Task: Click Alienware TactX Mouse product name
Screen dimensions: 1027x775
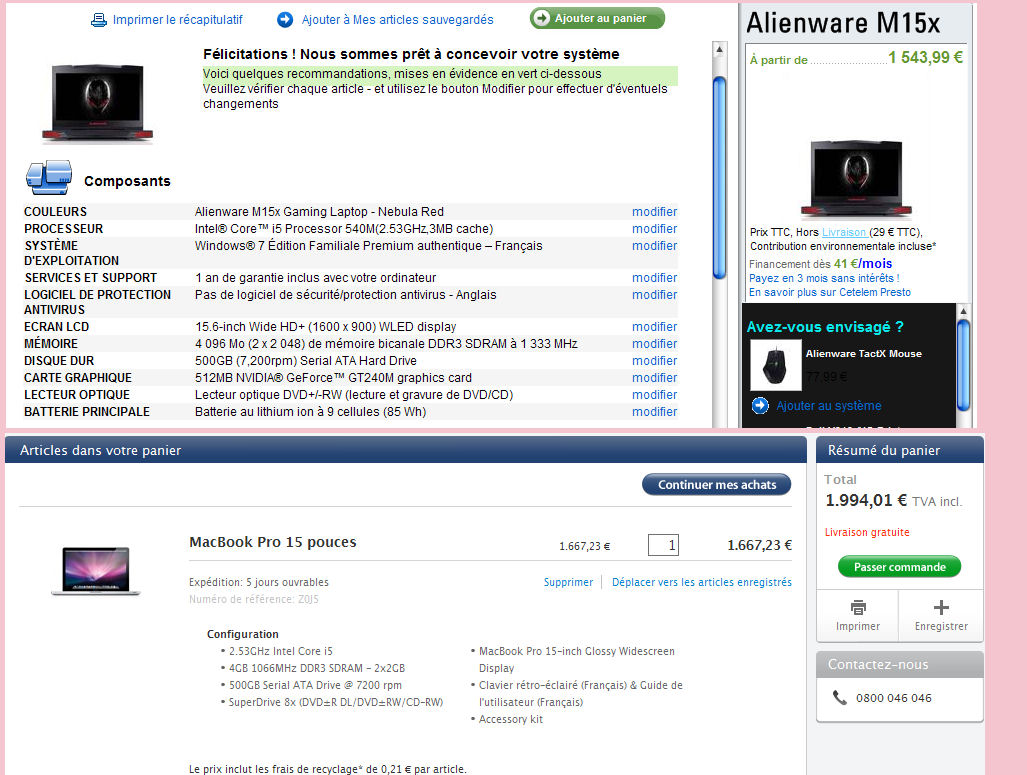Action: [x=863, y=354]
